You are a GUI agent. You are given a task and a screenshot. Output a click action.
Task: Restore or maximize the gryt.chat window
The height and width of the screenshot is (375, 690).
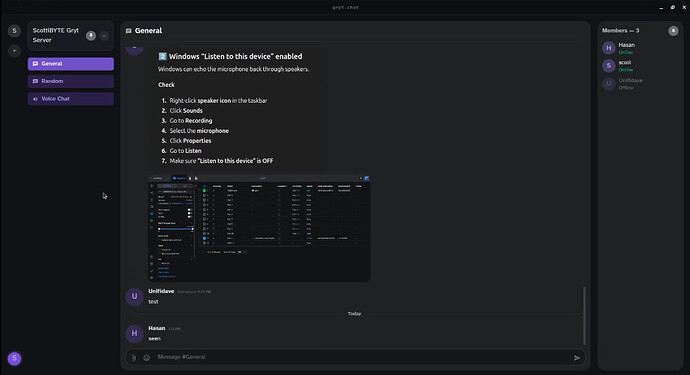672,7
